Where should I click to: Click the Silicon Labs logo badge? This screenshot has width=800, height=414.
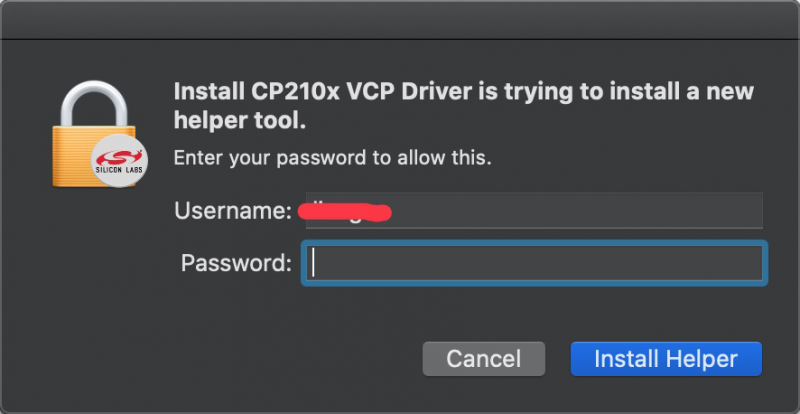pos(119,161)
